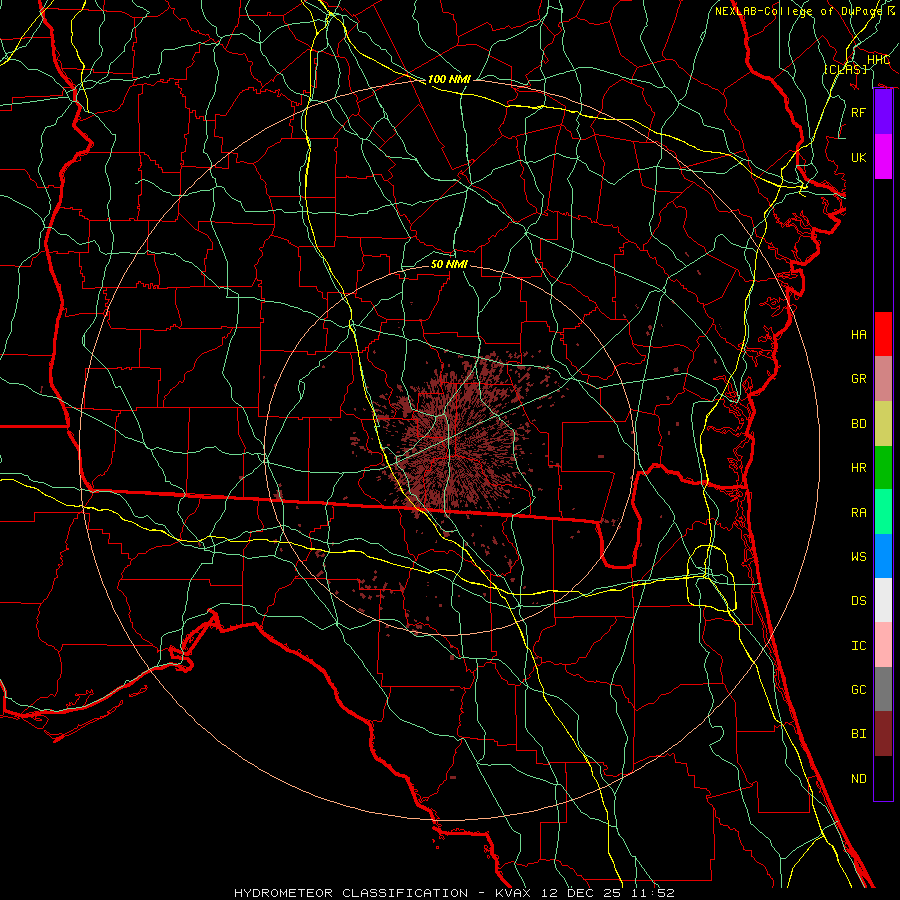The width and height of the screenshot is (900, 900).
Task: Click the "HHC" product label
Action: tap(878, 60)
